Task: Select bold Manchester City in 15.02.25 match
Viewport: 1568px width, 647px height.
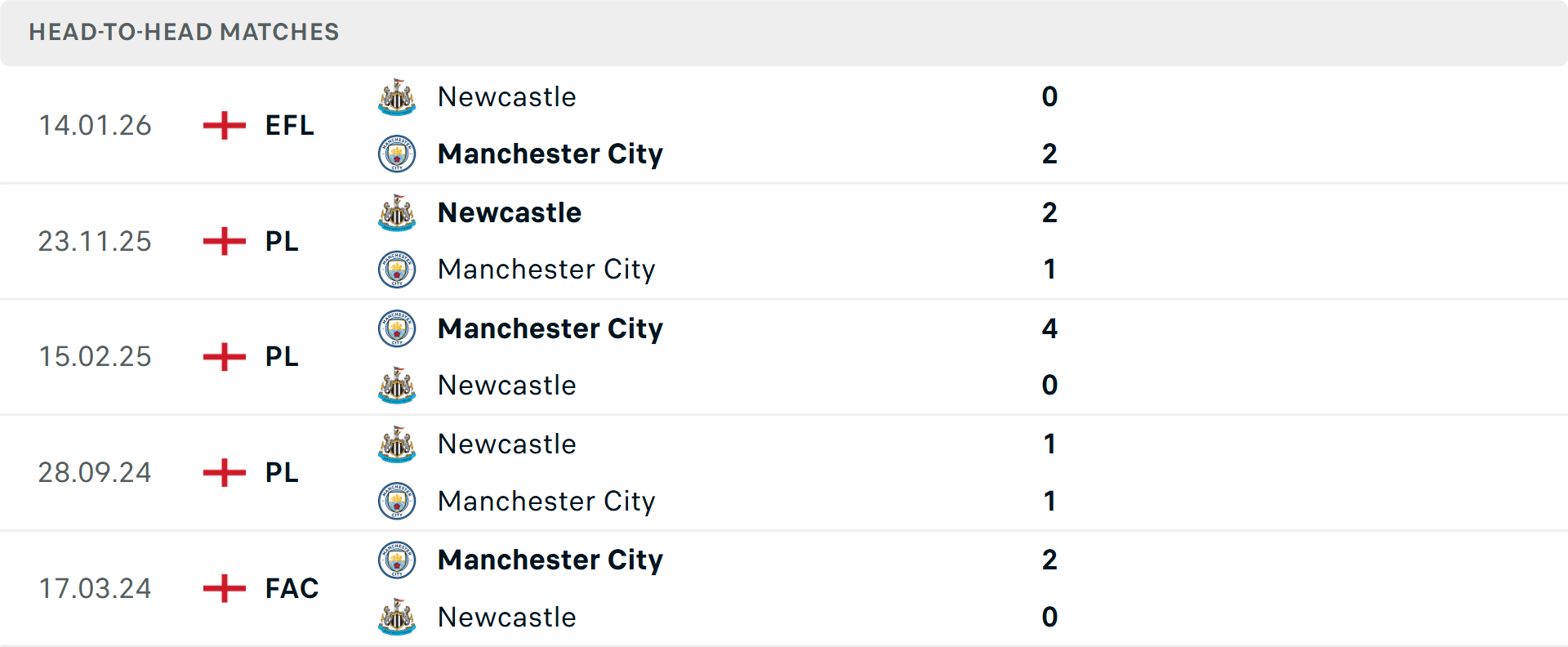Action: 550,328
